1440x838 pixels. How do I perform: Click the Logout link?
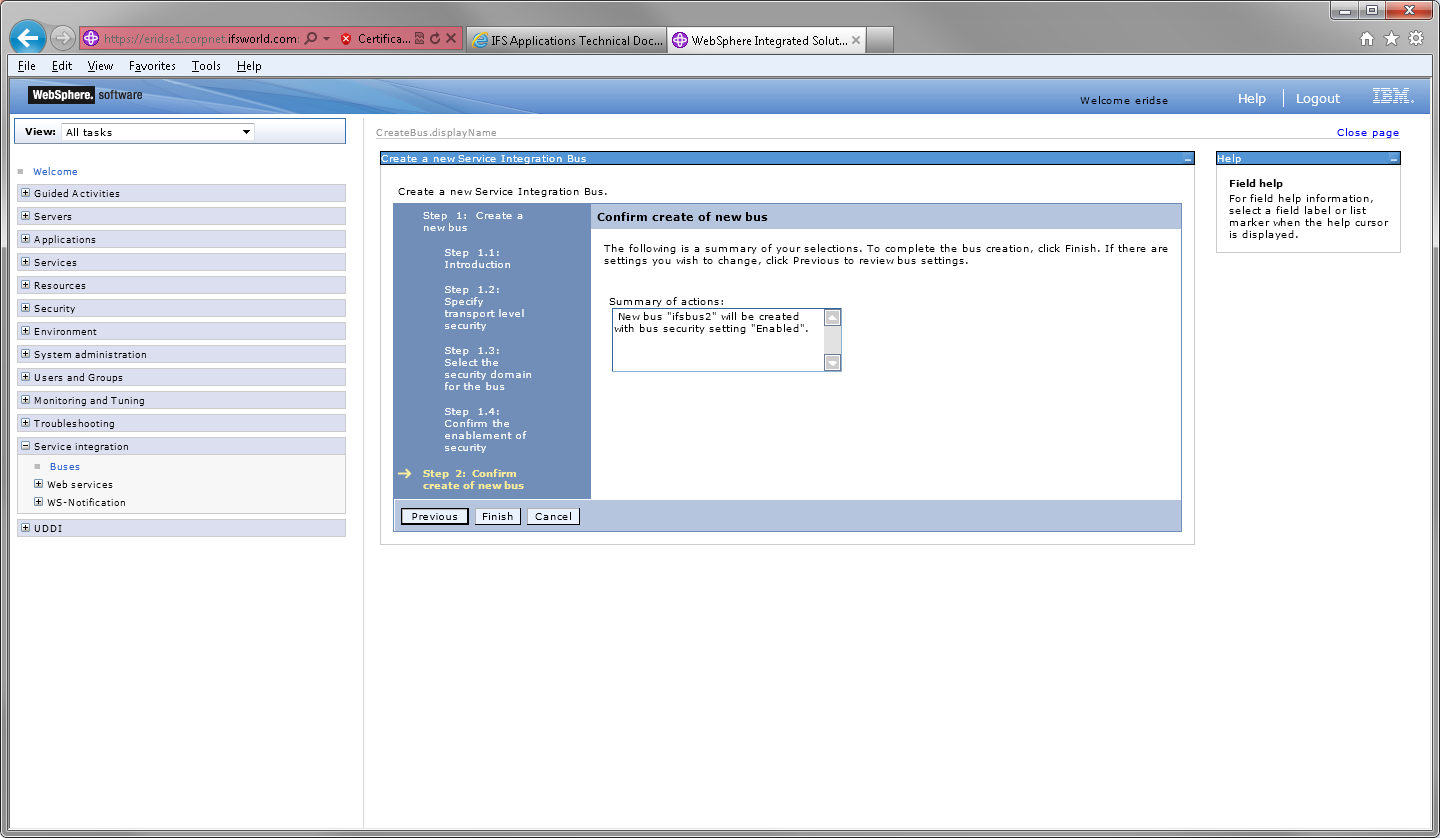coord(1317,98)
